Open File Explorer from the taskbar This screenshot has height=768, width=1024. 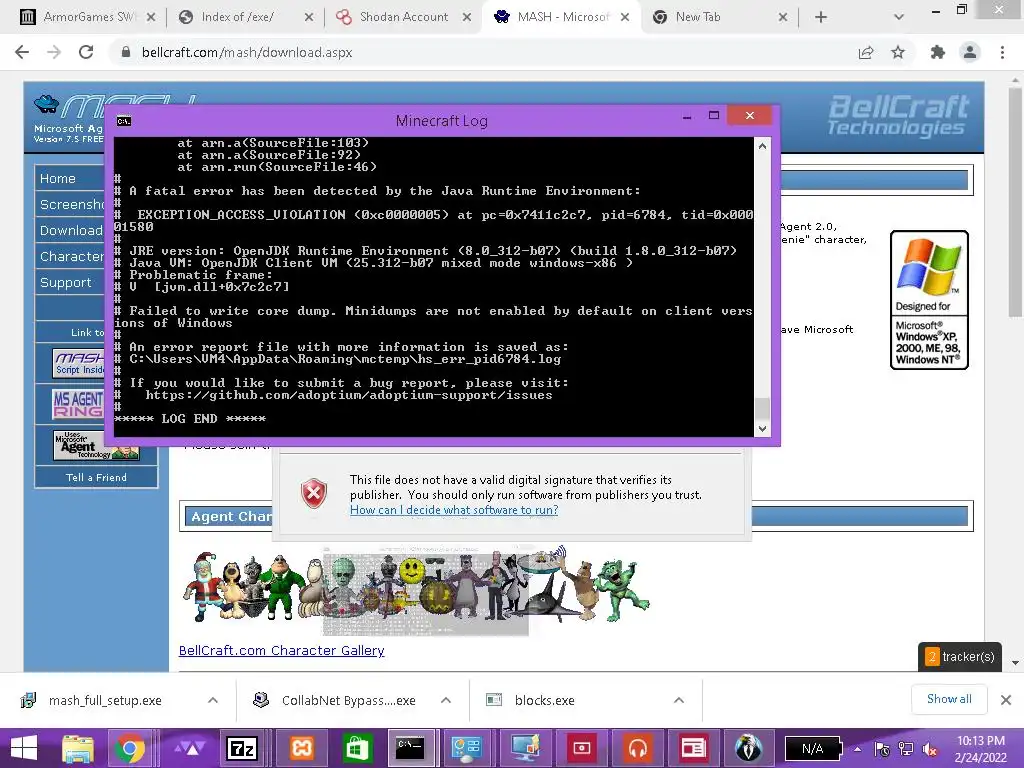(78, 748)
